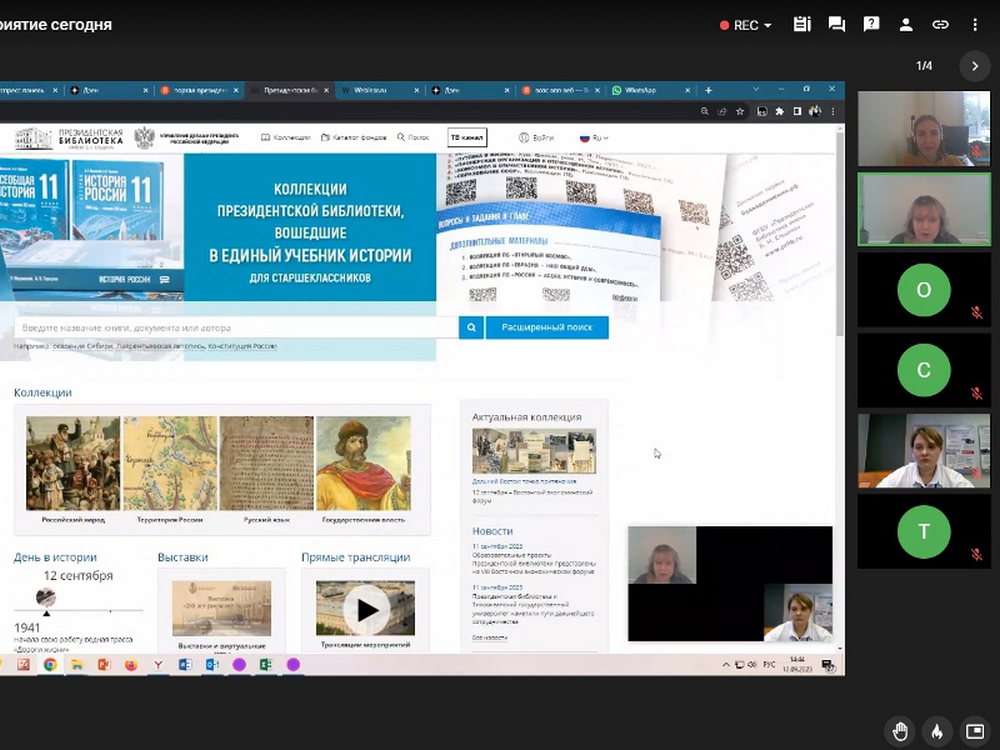Expand the REC recording dropdown
The image size is (1000, 750).
[746, 25]
